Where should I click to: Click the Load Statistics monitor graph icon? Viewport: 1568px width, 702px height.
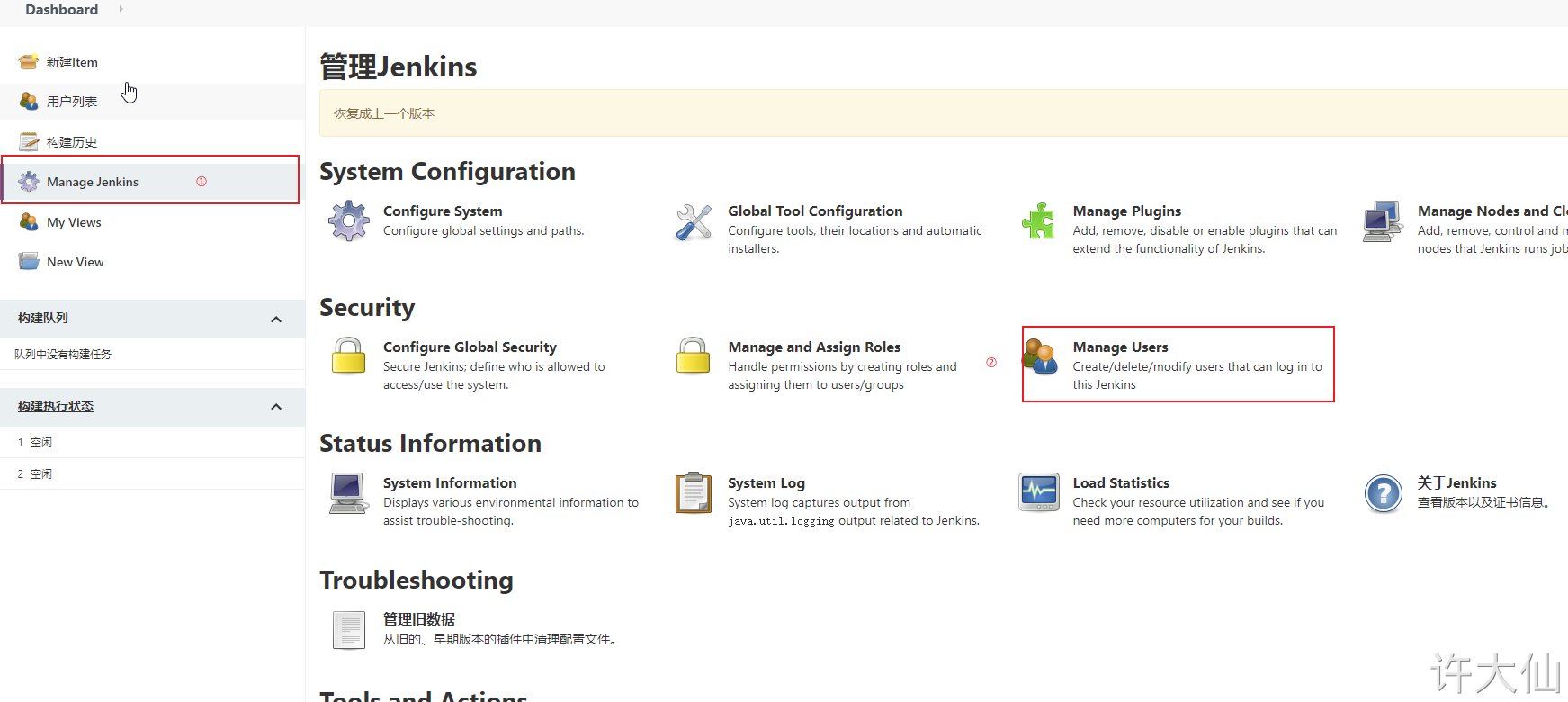tap(1038, 492)
